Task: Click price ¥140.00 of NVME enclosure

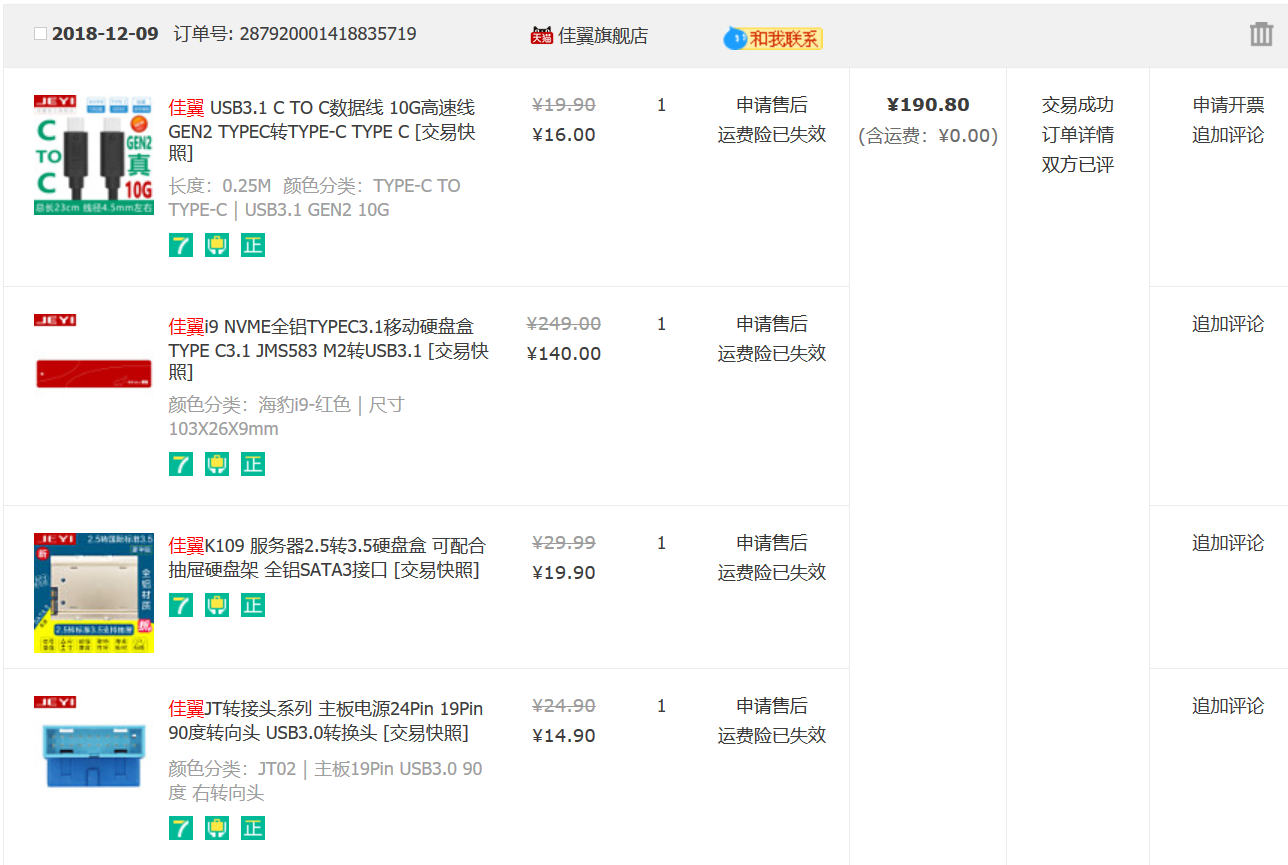Action: pos(564,354)
